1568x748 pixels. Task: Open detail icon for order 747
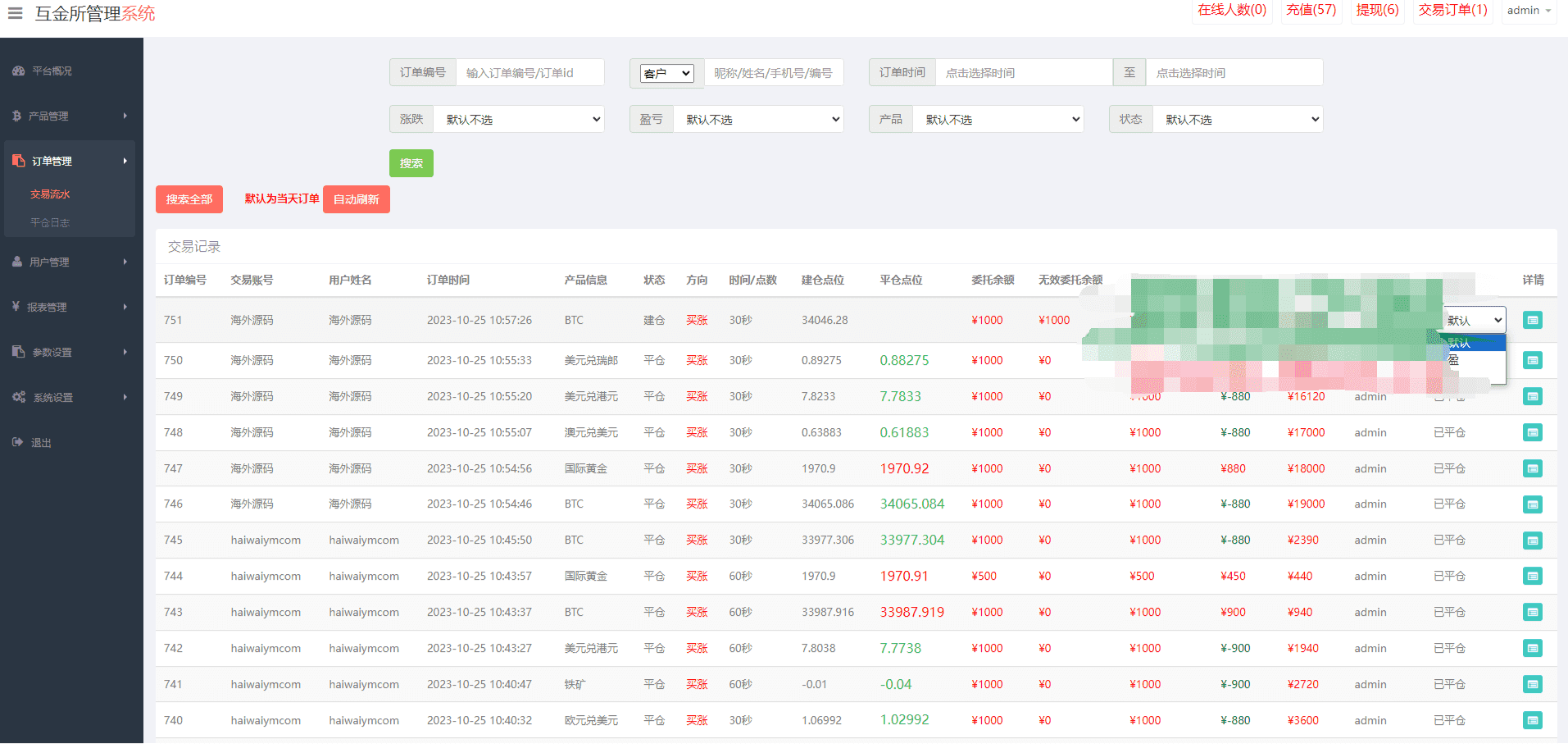tap(1532, 468)
